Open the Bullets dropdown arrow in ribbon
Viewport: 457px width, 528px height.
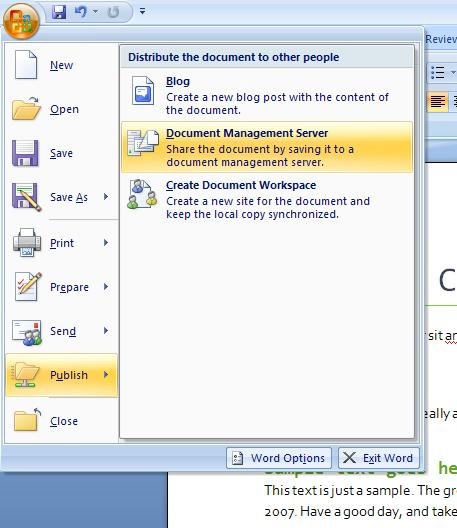pos(453,72)
